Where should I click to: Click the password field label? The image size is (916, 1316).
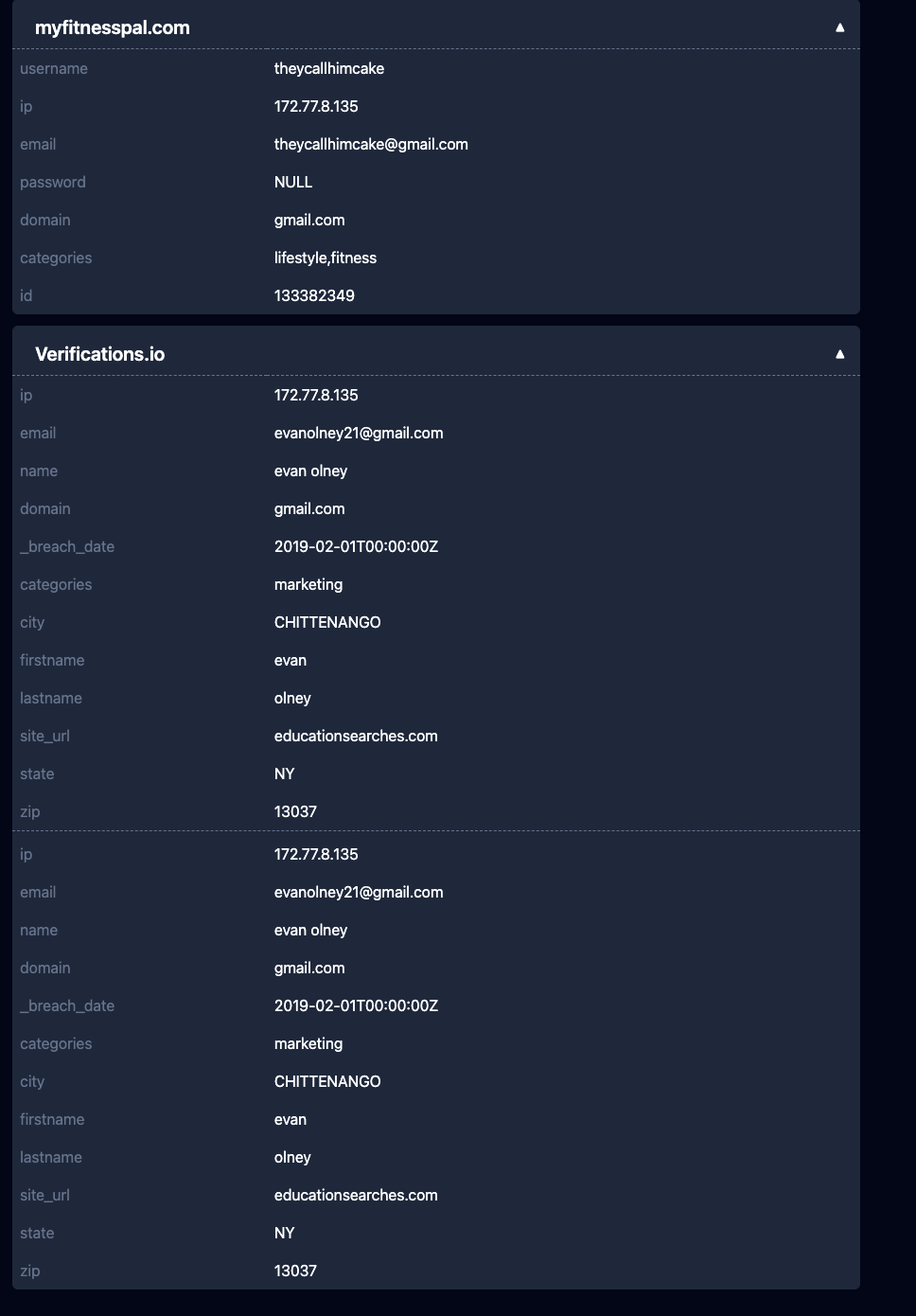click(53, 182)
